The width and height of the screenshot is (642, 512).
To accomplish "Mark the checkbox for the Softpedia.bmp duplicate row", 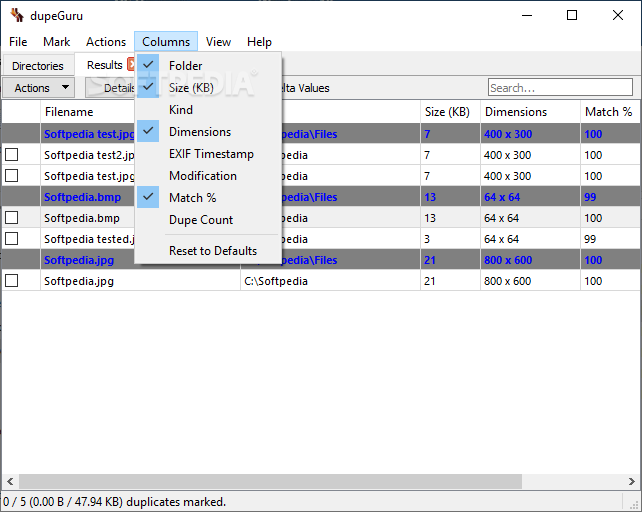I will point(11,217).
